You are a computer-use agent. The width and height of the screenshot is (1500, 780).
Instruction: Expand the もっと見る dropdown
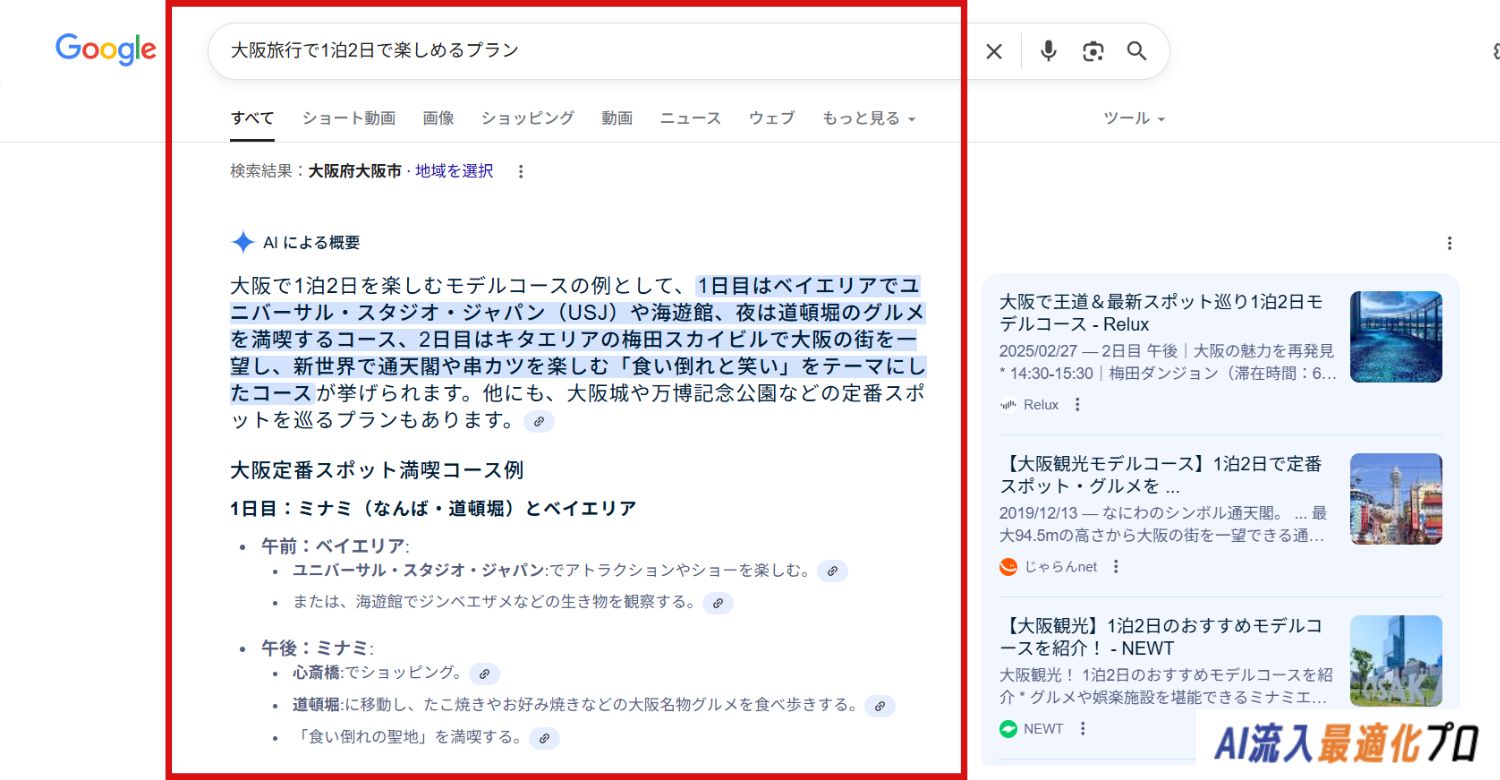coord(868,118)
